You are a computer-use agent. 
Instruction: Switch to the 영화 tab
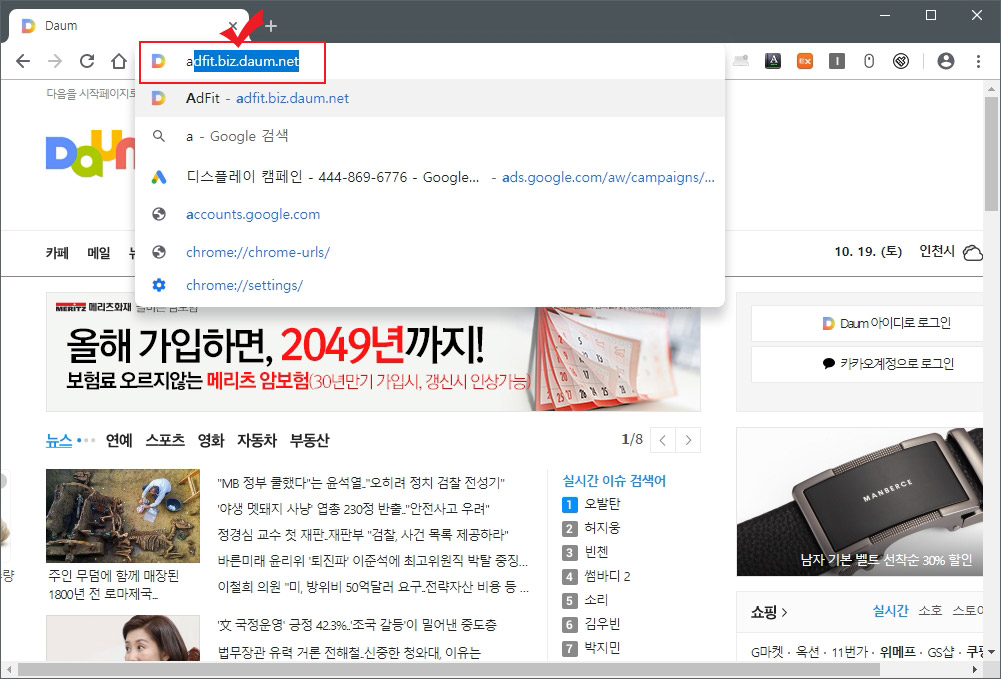pos(211,440)
